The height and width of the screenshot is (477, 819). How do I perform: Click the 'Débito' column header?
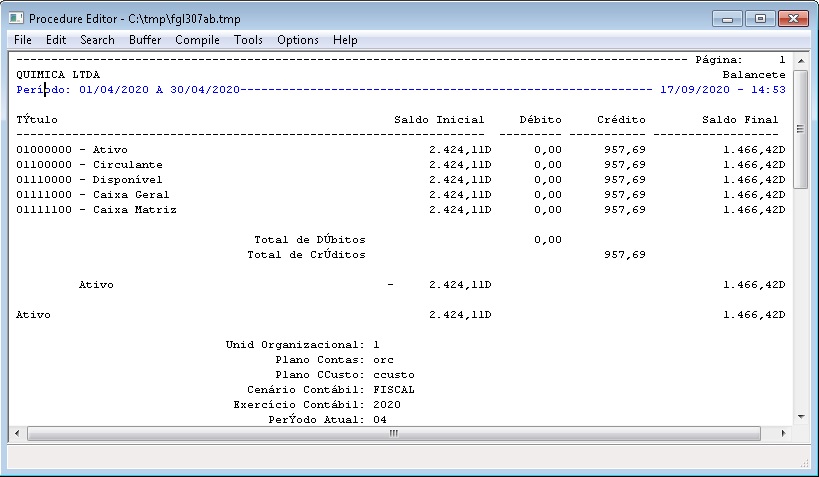pos(541,120)
